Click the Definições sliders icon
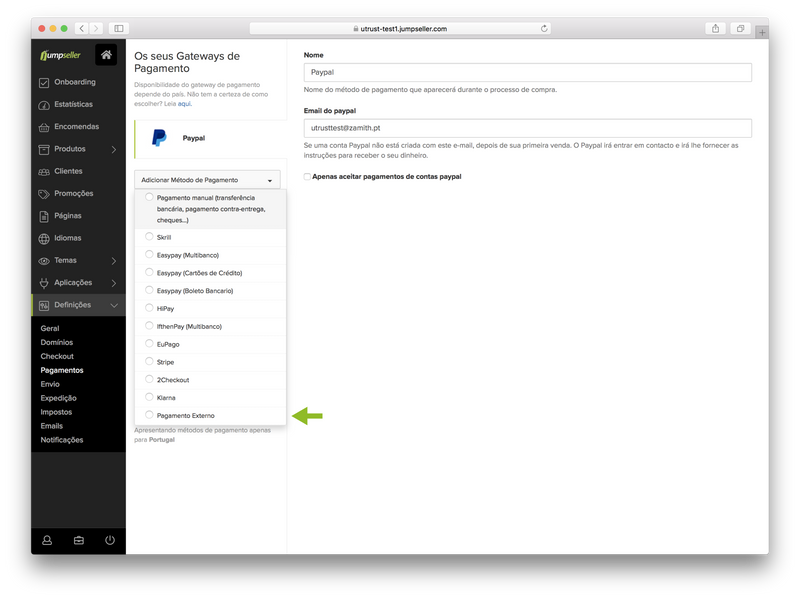This screenshot has height=599, width=800. click(x=44, y=306)
